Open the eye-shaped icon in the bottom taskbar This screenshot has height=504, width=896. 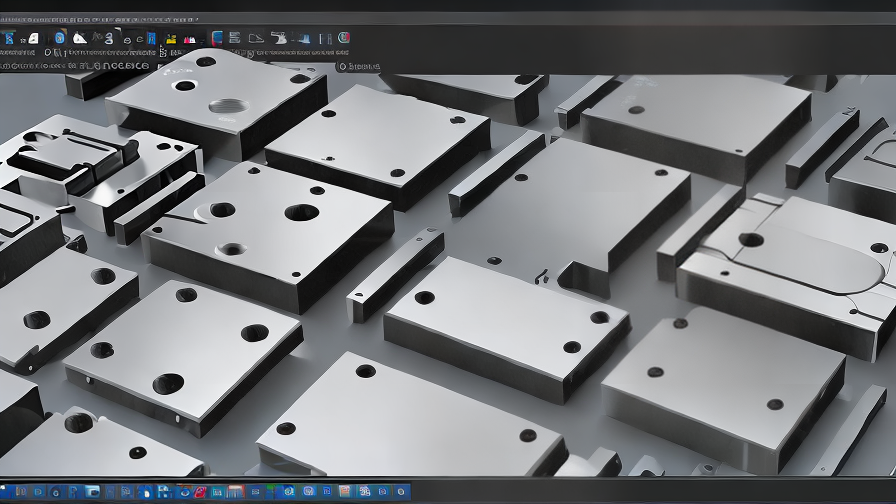pos(185,492)
